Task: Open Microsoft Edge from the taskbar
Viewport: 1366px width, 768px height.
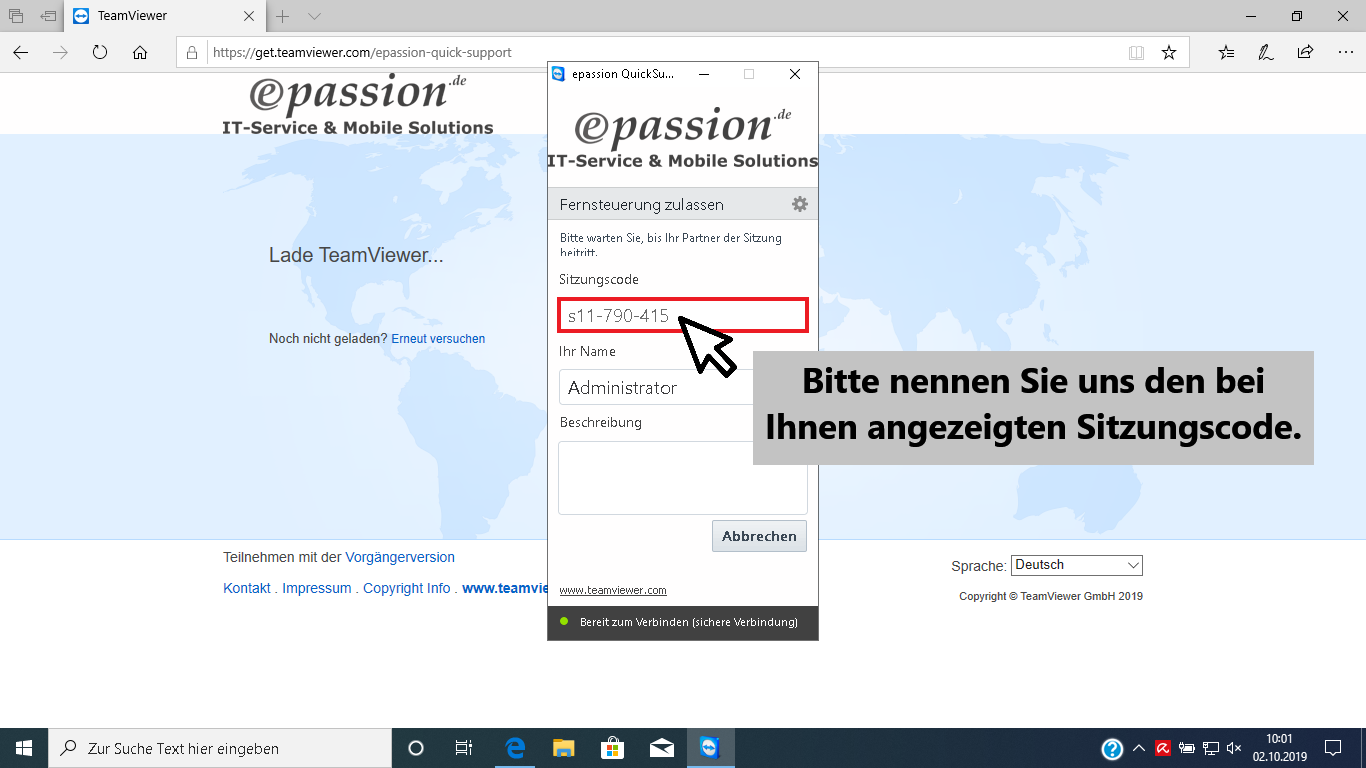Action: (515, 748)
